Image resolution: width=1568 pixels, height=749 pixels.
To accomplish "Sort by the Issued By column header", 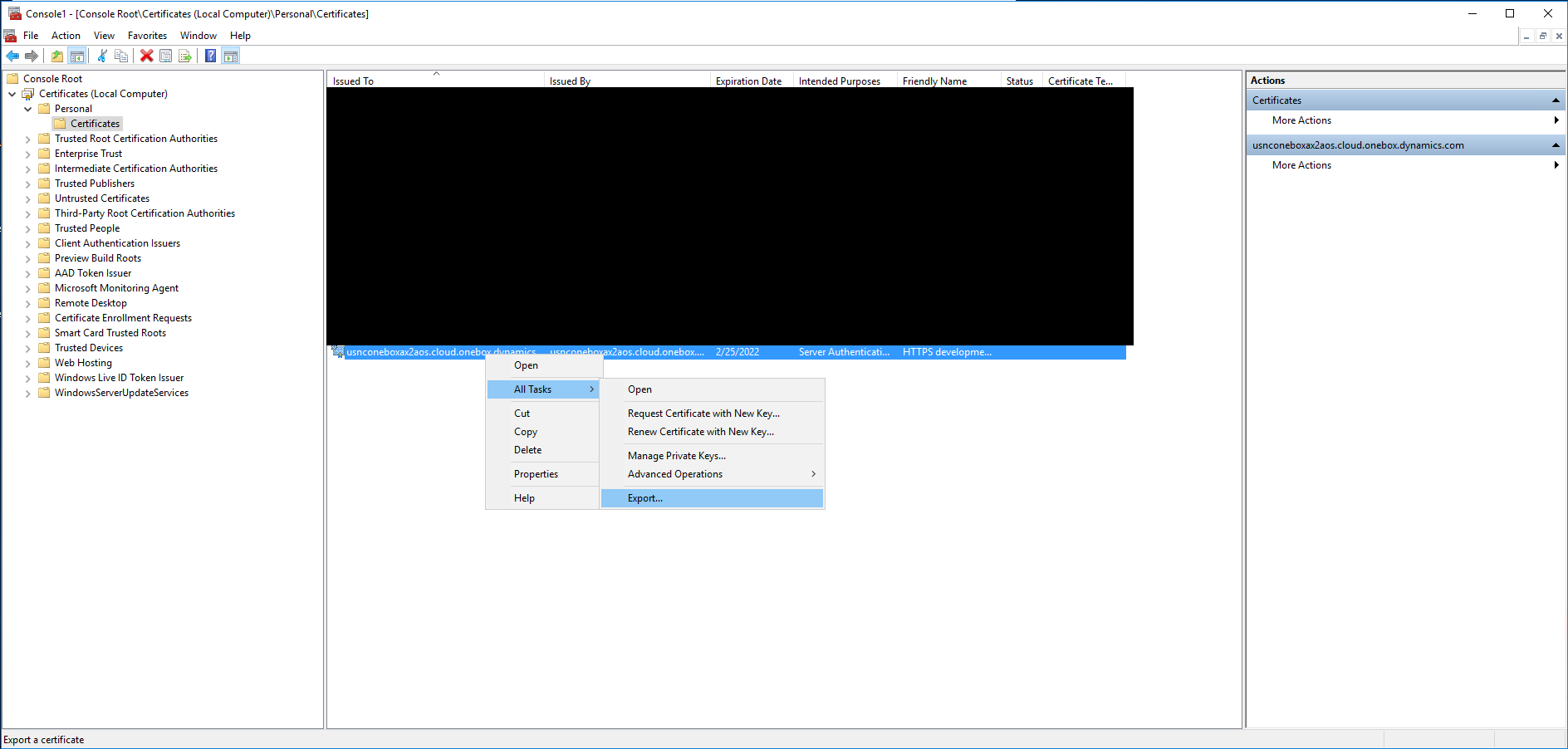I will 627,81.
